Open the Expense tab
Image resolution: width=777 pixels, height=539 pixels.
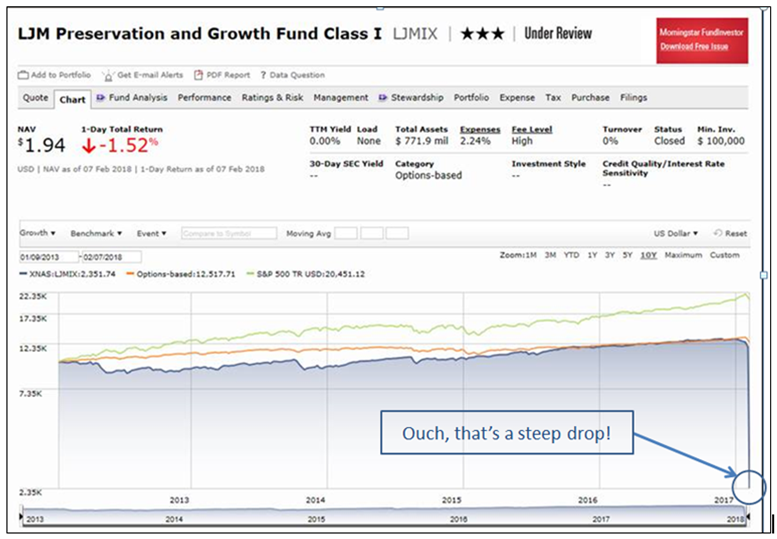tap(517, 98)
